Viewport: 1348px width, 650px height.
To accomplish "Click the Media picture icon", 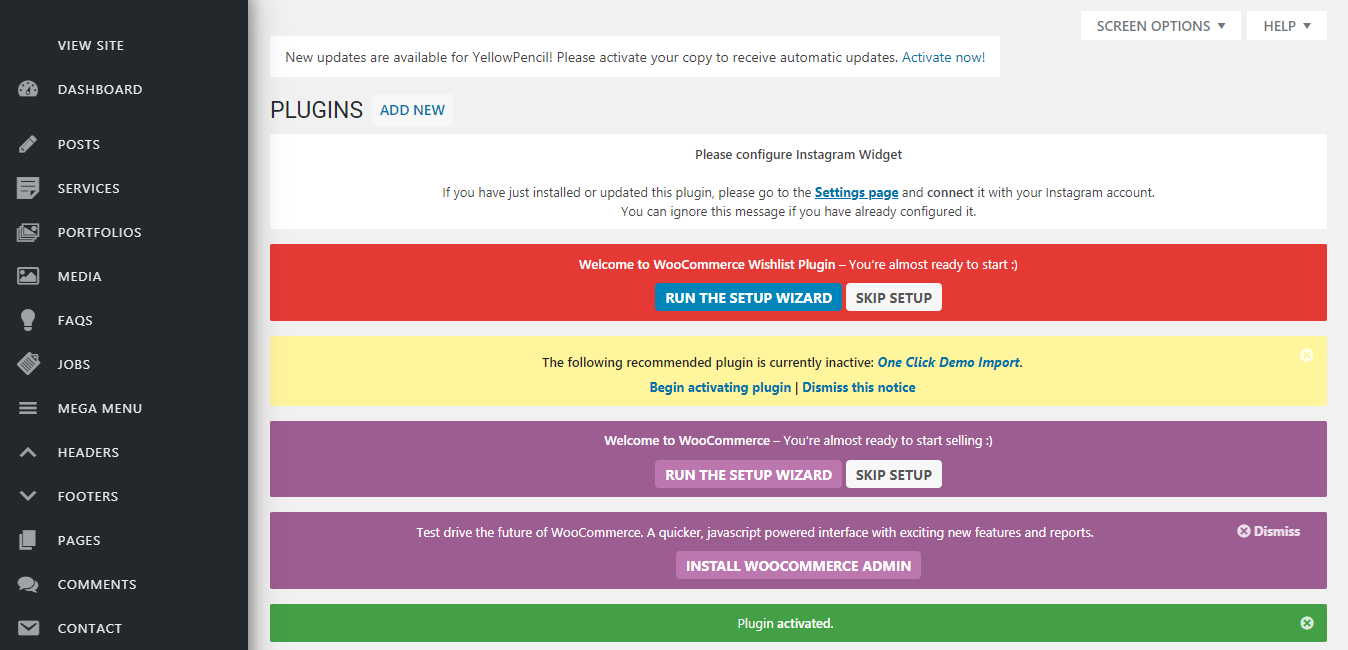I will (28, 276).
